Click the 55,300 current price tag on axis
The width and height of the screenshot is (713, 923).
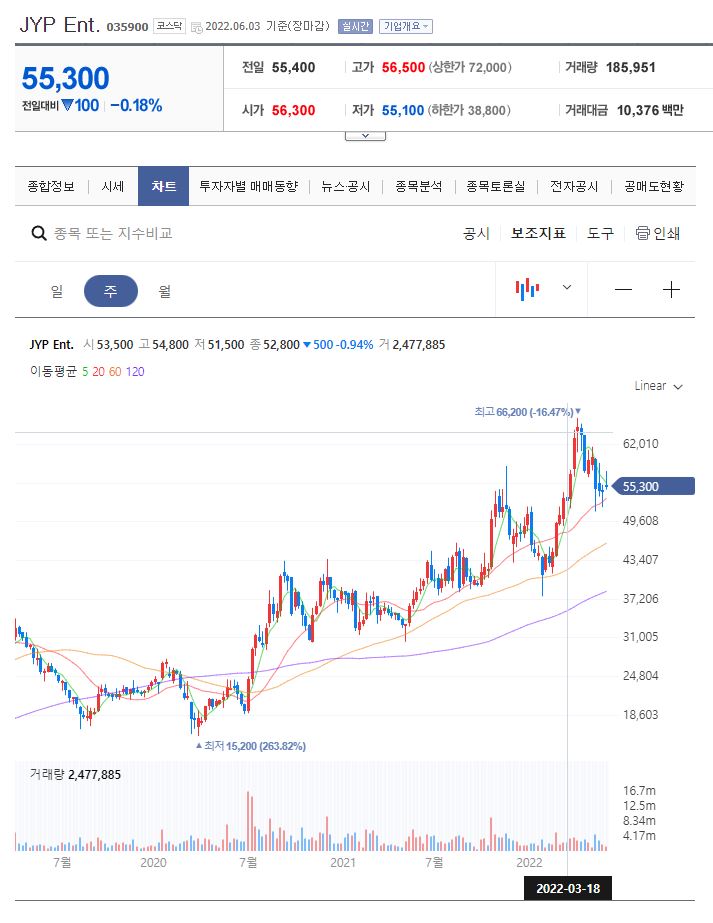click(654, 486)
